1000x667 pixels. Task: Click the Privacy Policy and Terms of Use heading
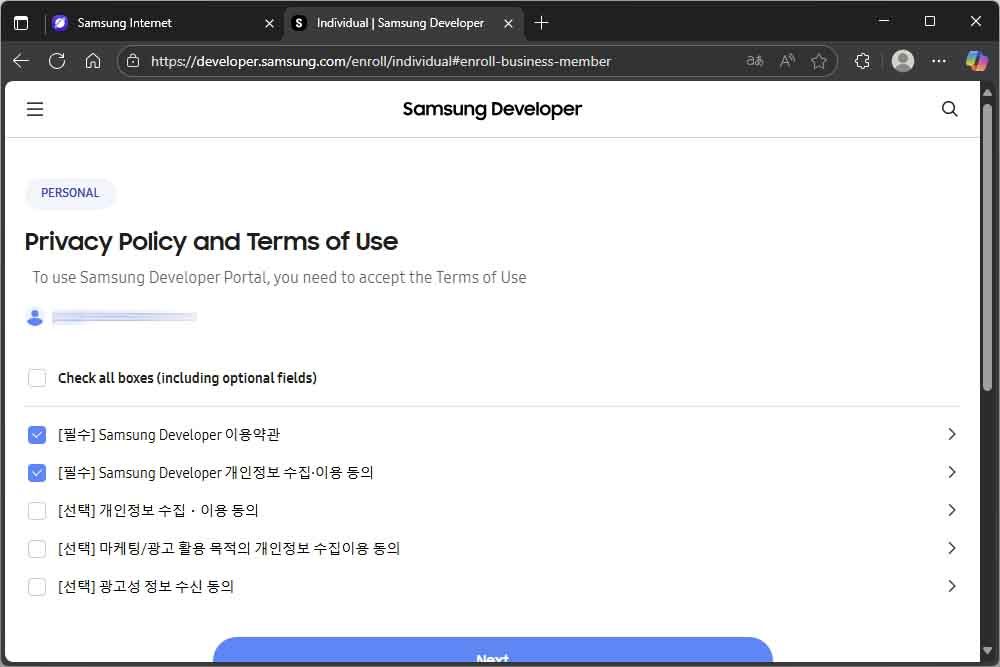click(211, 242)
